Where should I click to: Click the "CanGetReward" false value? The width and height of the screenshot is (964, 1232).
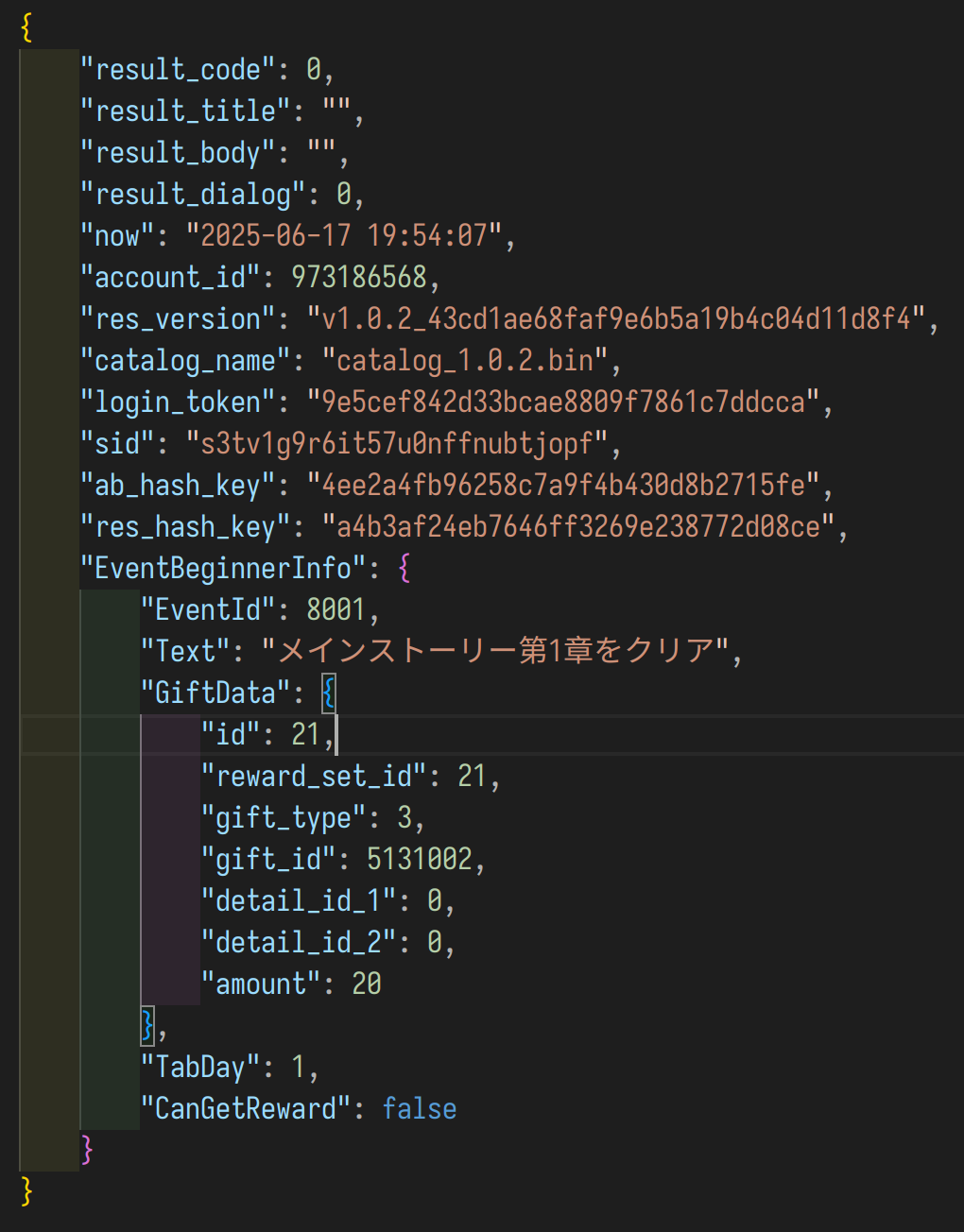click(420, 1108)
